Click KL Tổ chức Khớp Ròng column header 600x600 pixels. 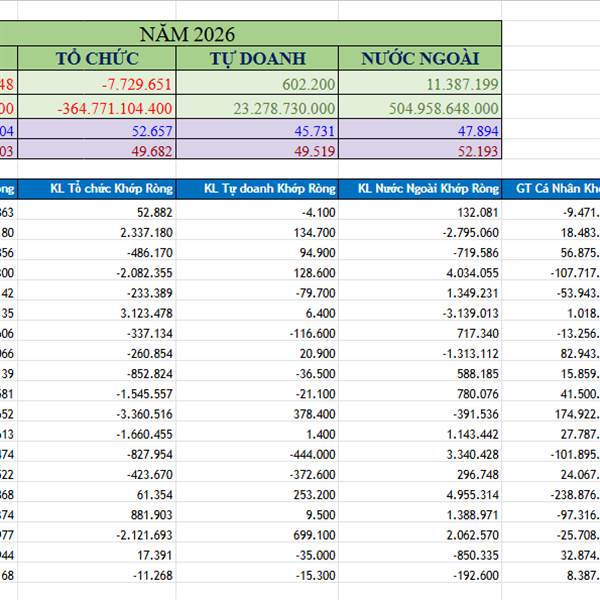coord(97,189)
